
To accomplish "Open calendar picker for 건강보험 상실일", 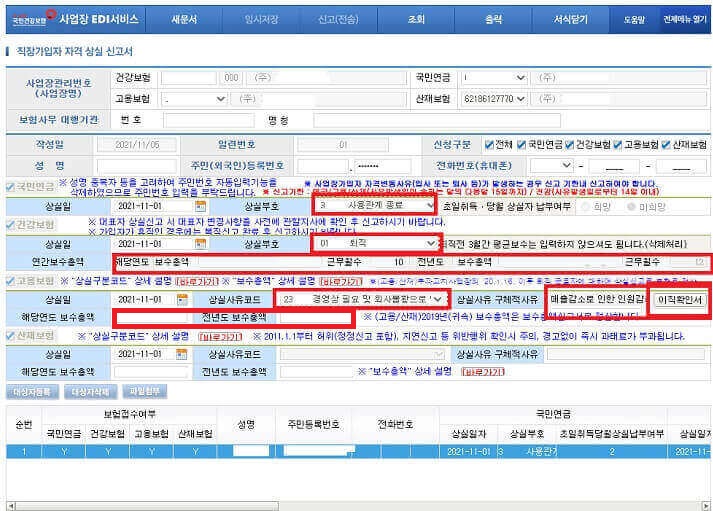I will click(200, 244).
